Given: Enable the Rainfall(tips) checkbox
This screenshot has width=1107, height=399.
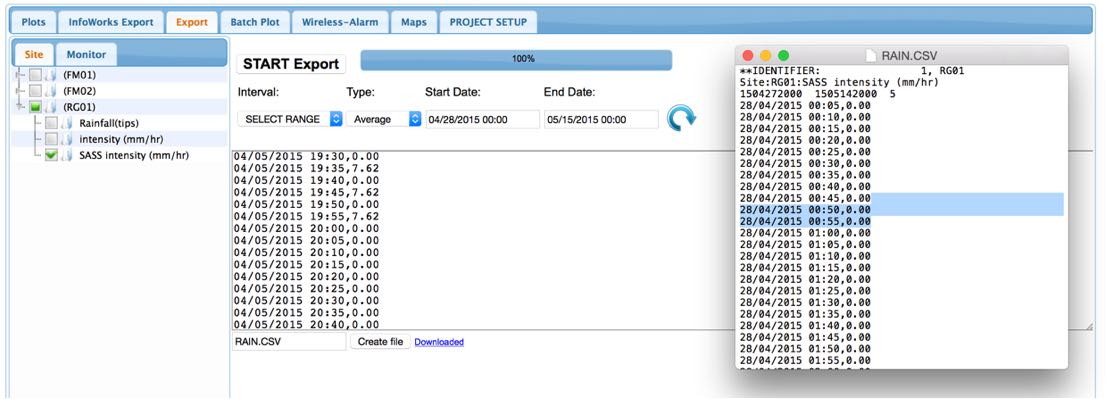Looking at the screenshot, I should [52, 124].
